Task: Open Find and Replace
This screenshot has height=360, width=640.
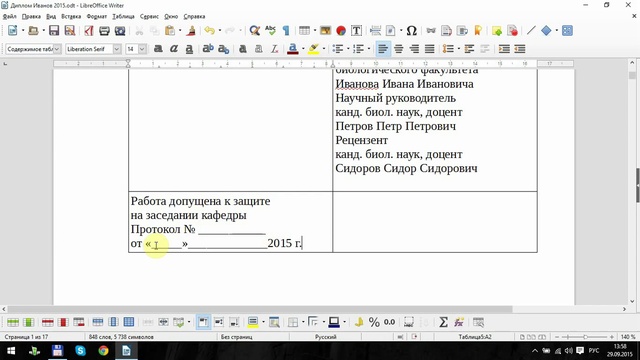Action: click(x=255, y=31)
